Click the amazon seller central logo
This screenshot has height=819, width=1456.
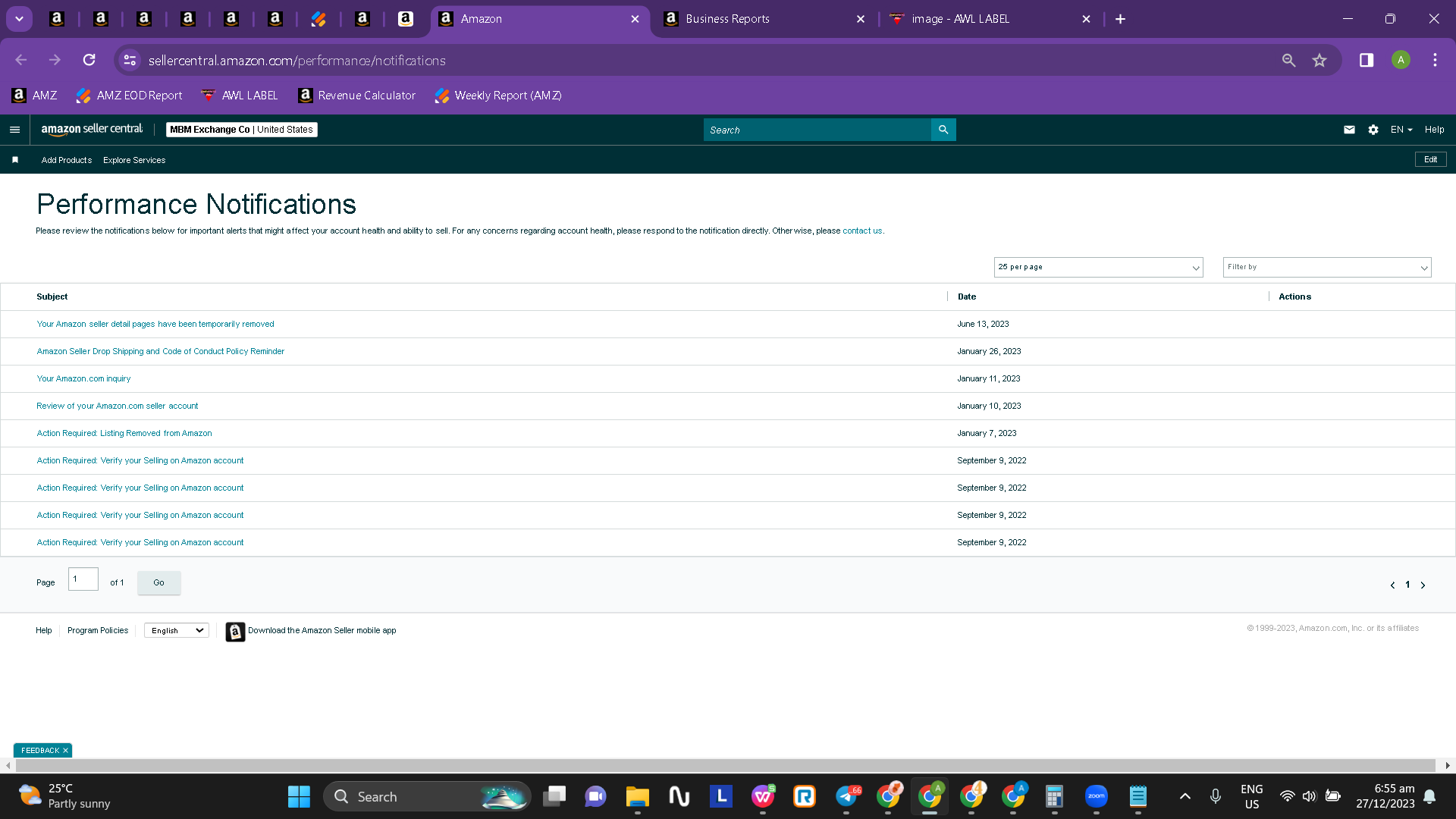pyautogui.click(x=92, y=130)
